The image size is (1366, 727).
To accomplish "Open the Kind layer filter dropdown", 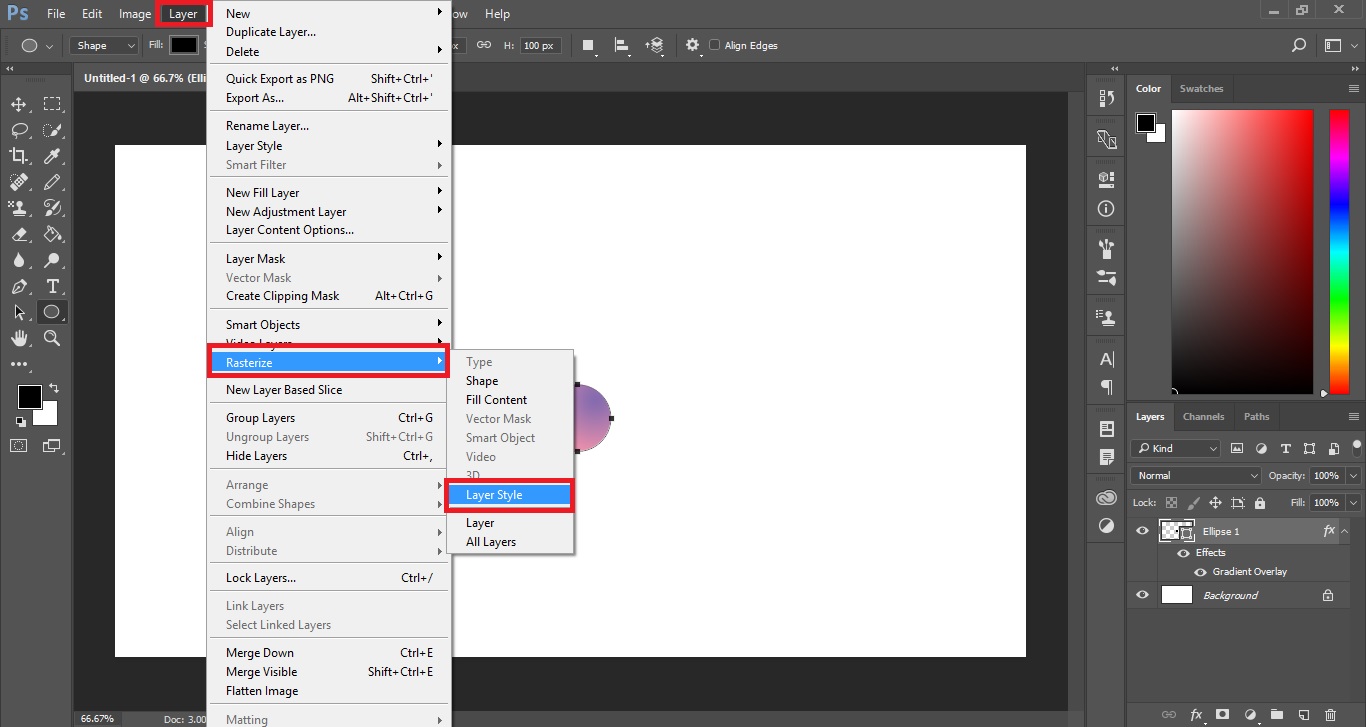I will (x=1176, y=448).
